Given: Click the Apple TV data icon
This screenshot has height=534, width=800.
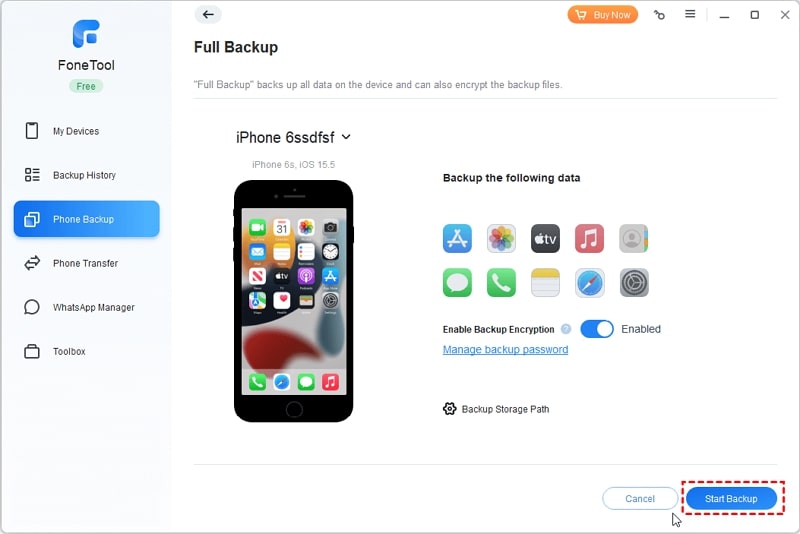Looking at the screenshot, I should pos(545,238).
